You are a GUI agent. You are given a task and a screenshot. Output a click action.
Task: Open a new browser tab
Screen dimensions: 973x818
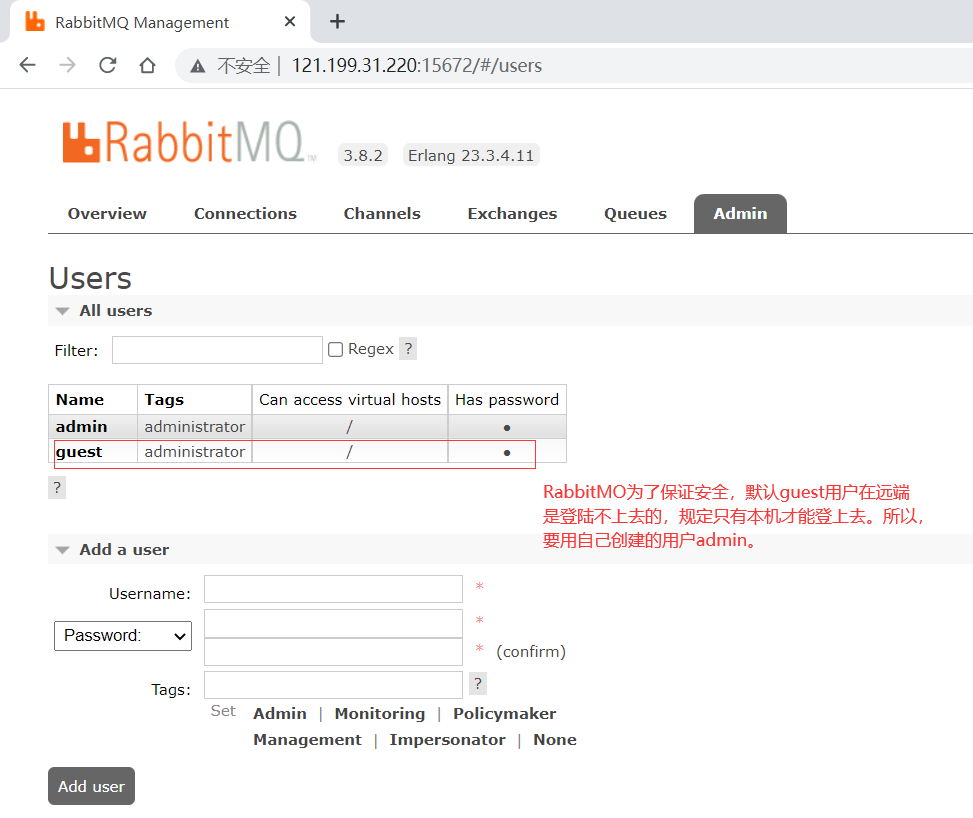click(x=337, y=22)
